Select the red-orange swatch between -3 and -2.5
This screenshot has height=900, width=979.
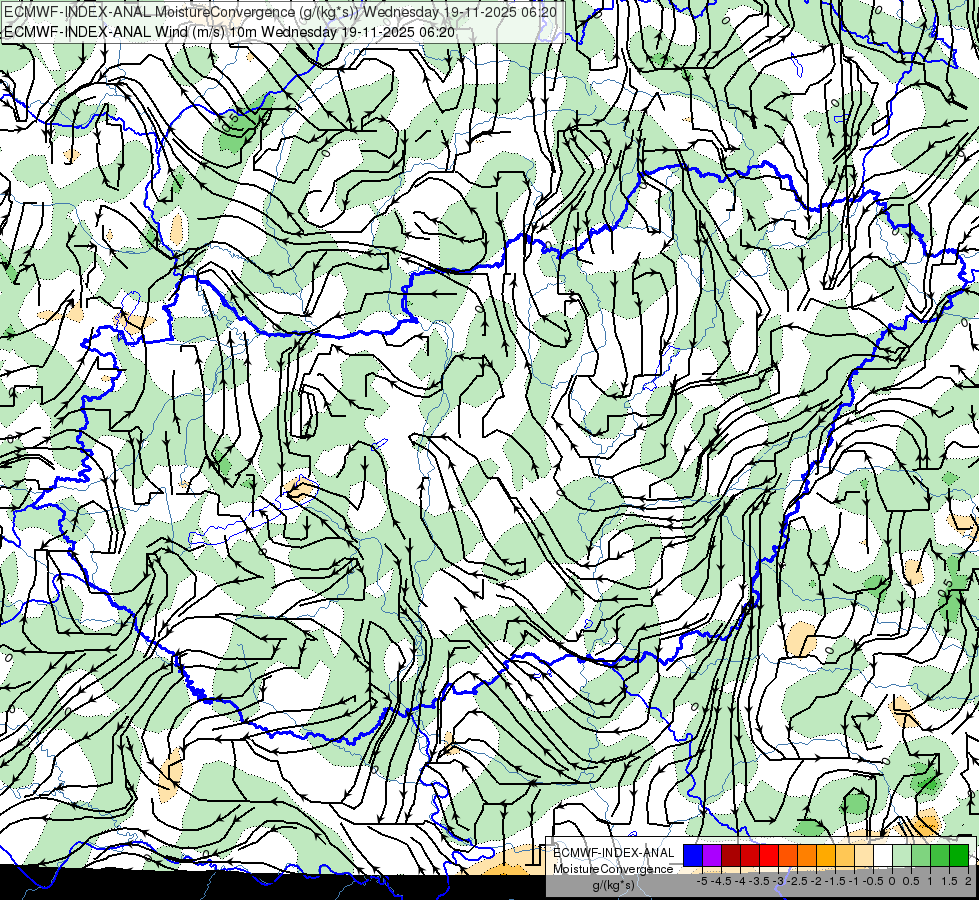[x=788, y=855]
